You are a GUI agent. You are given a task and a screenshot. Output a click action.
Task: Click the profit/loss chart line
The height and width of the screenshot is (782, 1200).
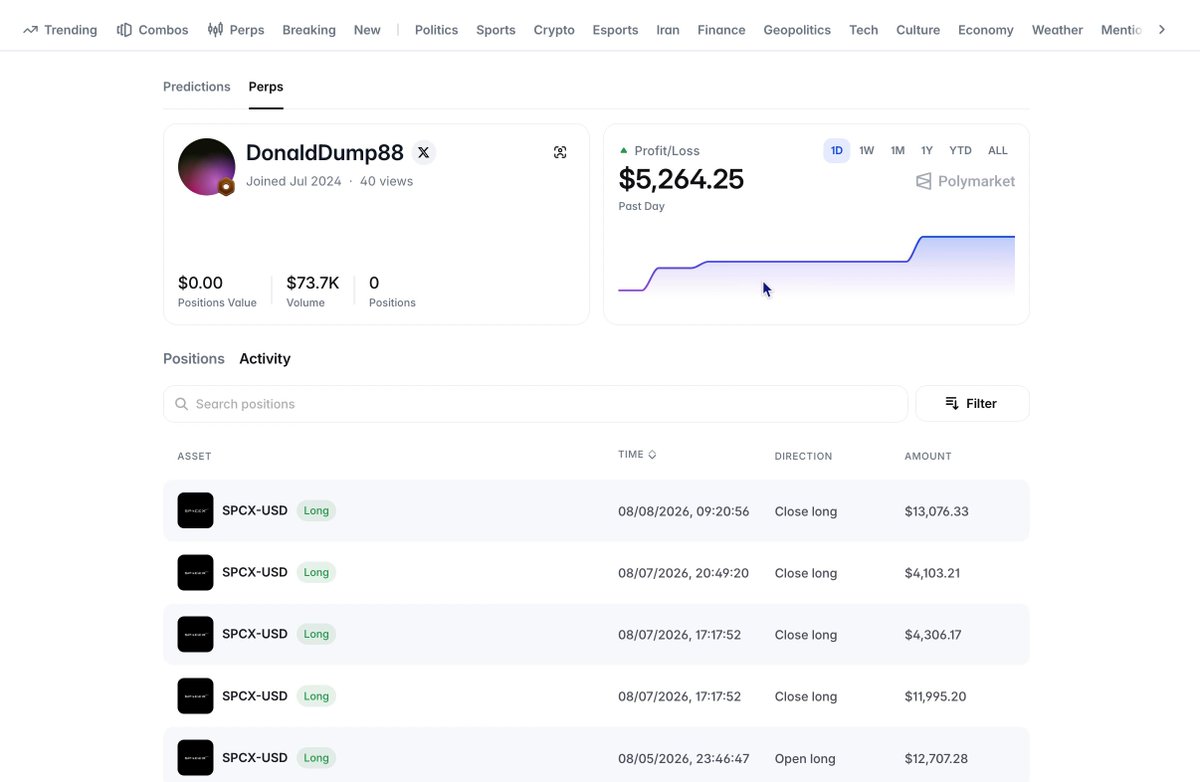[x=807, y=261]
